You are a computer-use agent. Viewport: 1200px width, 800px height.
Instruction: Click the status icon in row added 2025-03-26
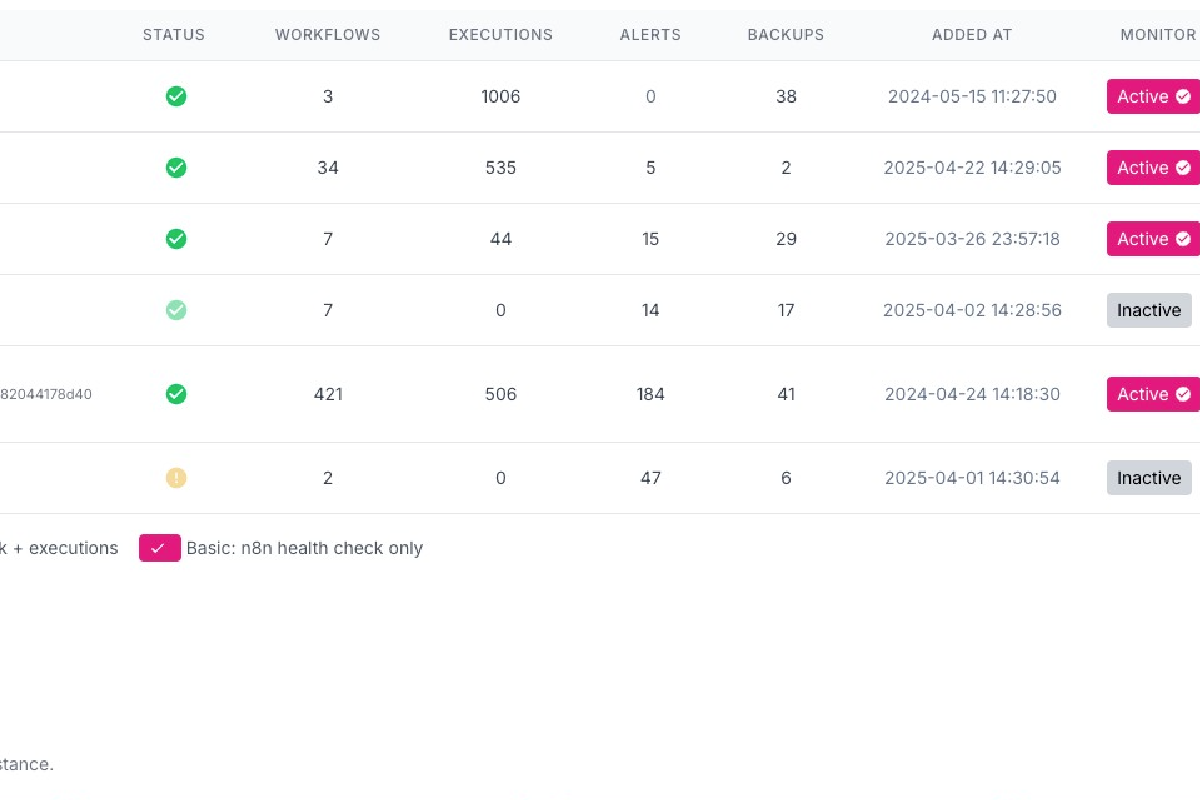(176, 239)
